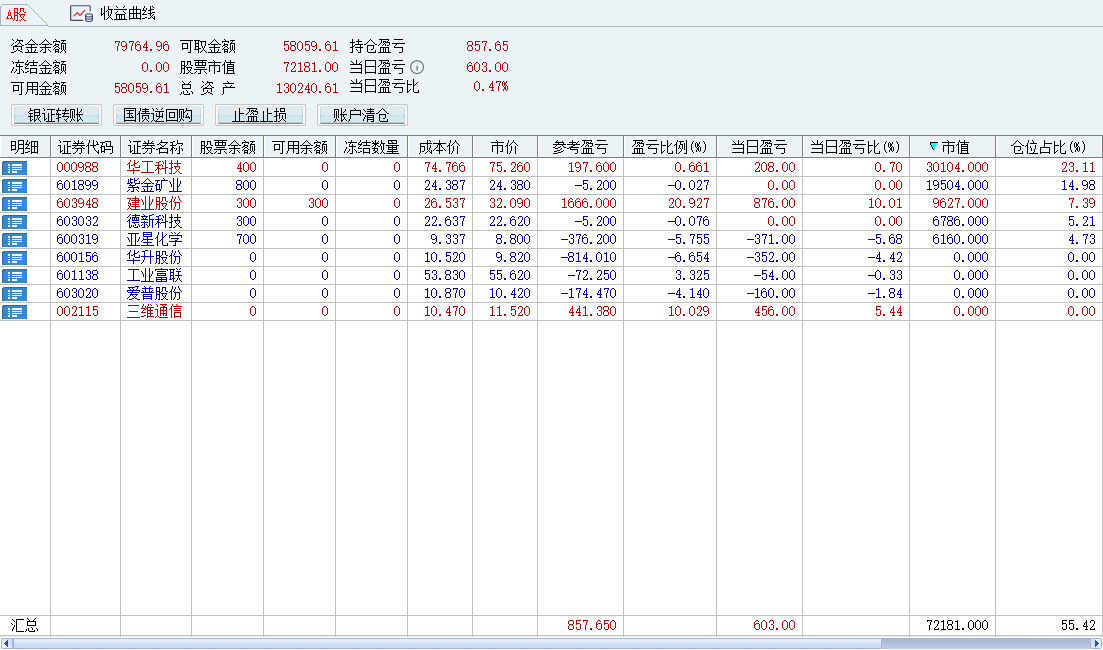Sort by 证券名称 column header

pyautogui.click(x=155, y=147)
